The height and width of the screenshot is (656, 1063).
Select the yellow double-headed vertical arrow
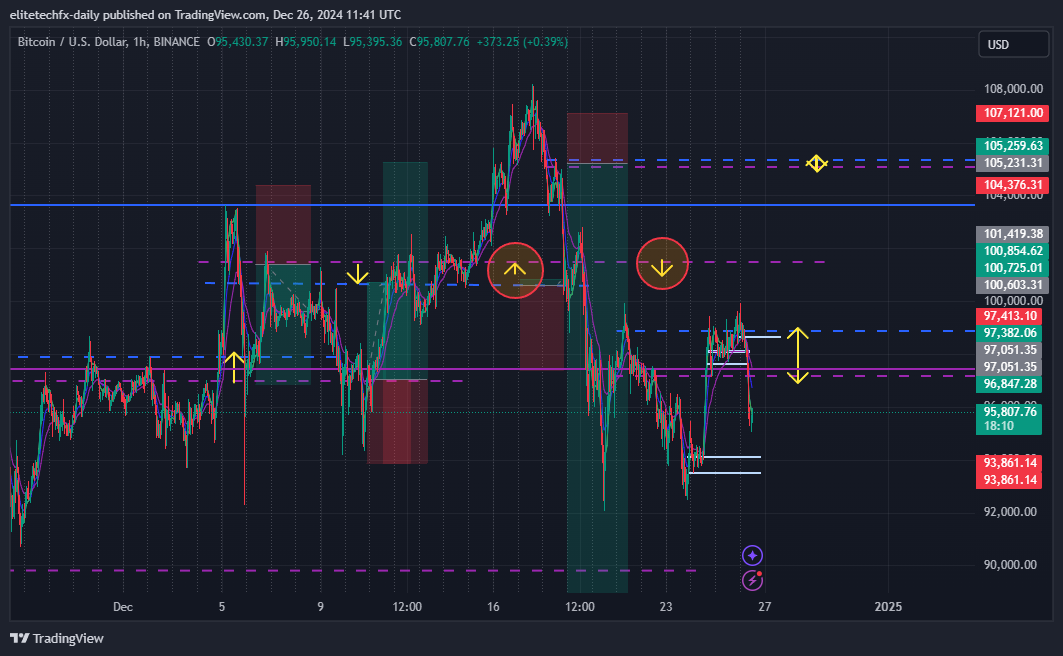coord(798,356)
